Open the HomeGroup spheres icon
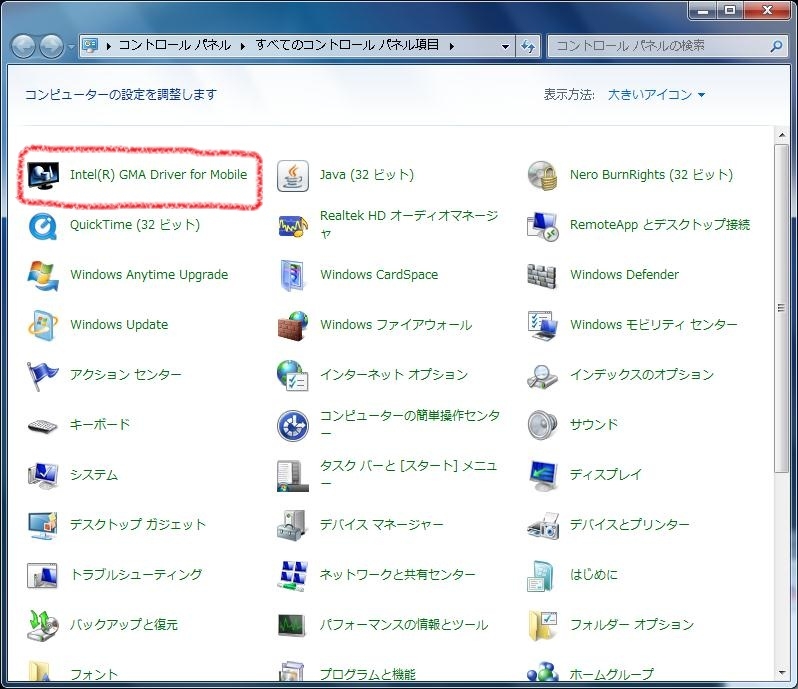Screen dimensions: 798x689 click(x=543, y=672)
